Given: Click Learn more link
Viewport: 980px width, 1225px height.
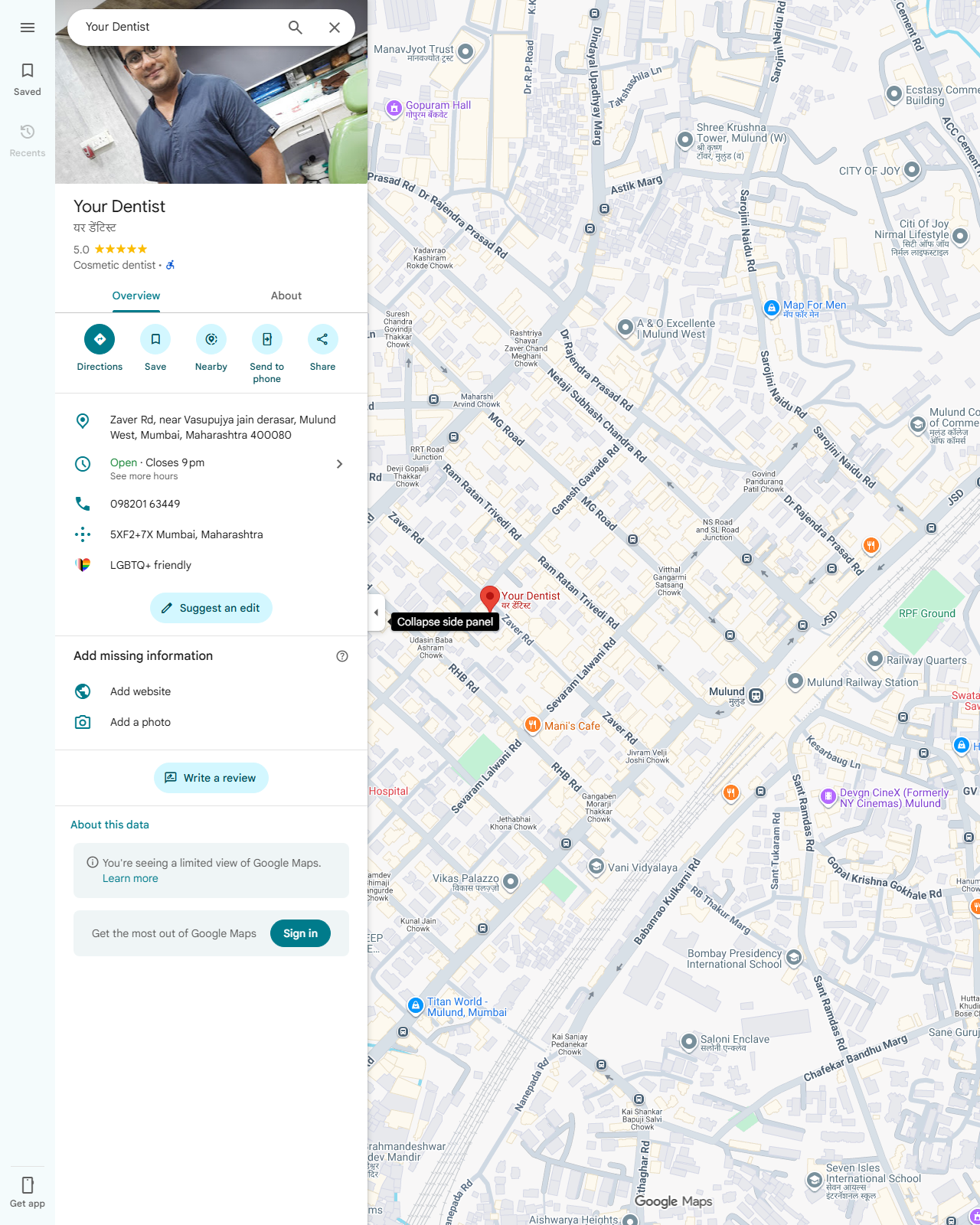Looking at the screenshot, I should (130, 878).
